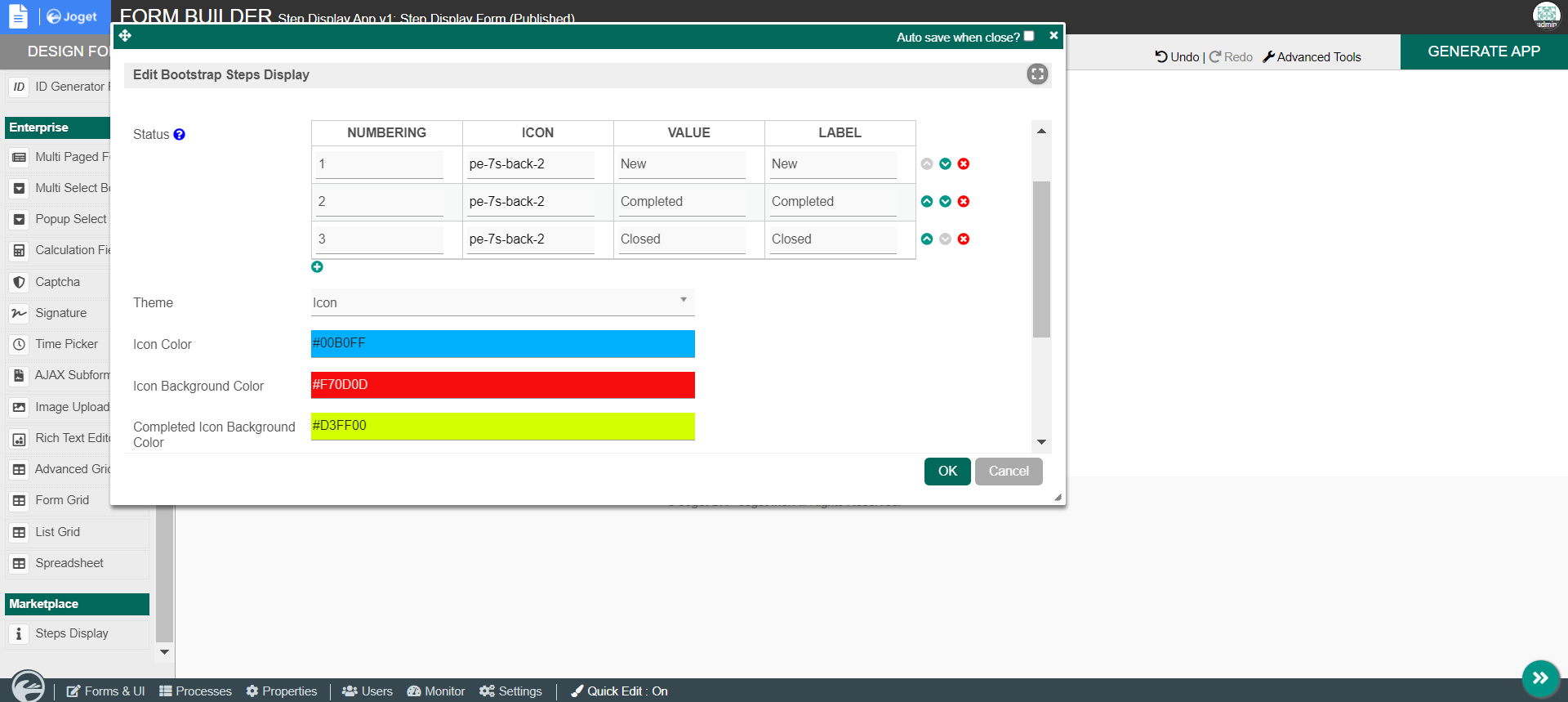The image size is (1568, 702).
Task: Select the ID Generator element icon
Action: click(x=19, y=87)
